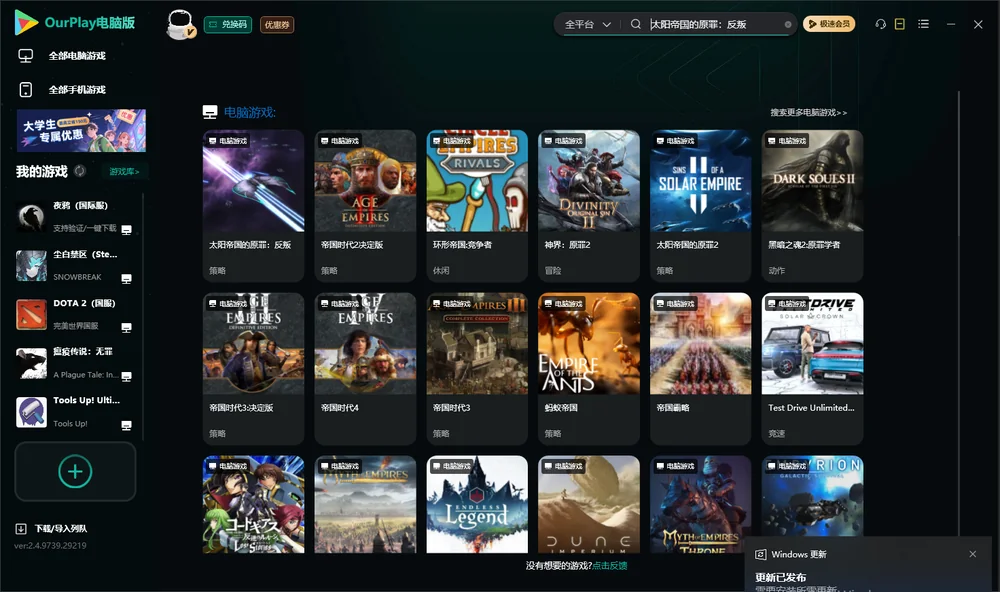The height and width of the screenshot is (592, 1000).
Task: Open the user avatar profile
Action: tap(180, 24)
